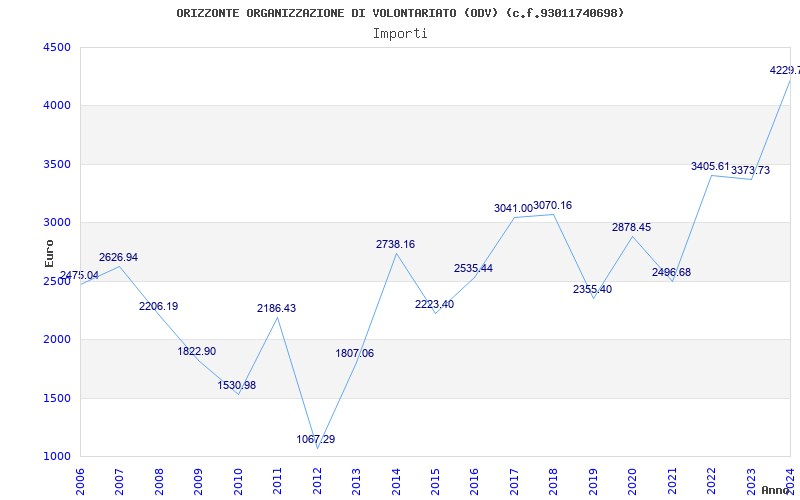
Task: Click the Euro axis label
Action: [x=49, y=254]
